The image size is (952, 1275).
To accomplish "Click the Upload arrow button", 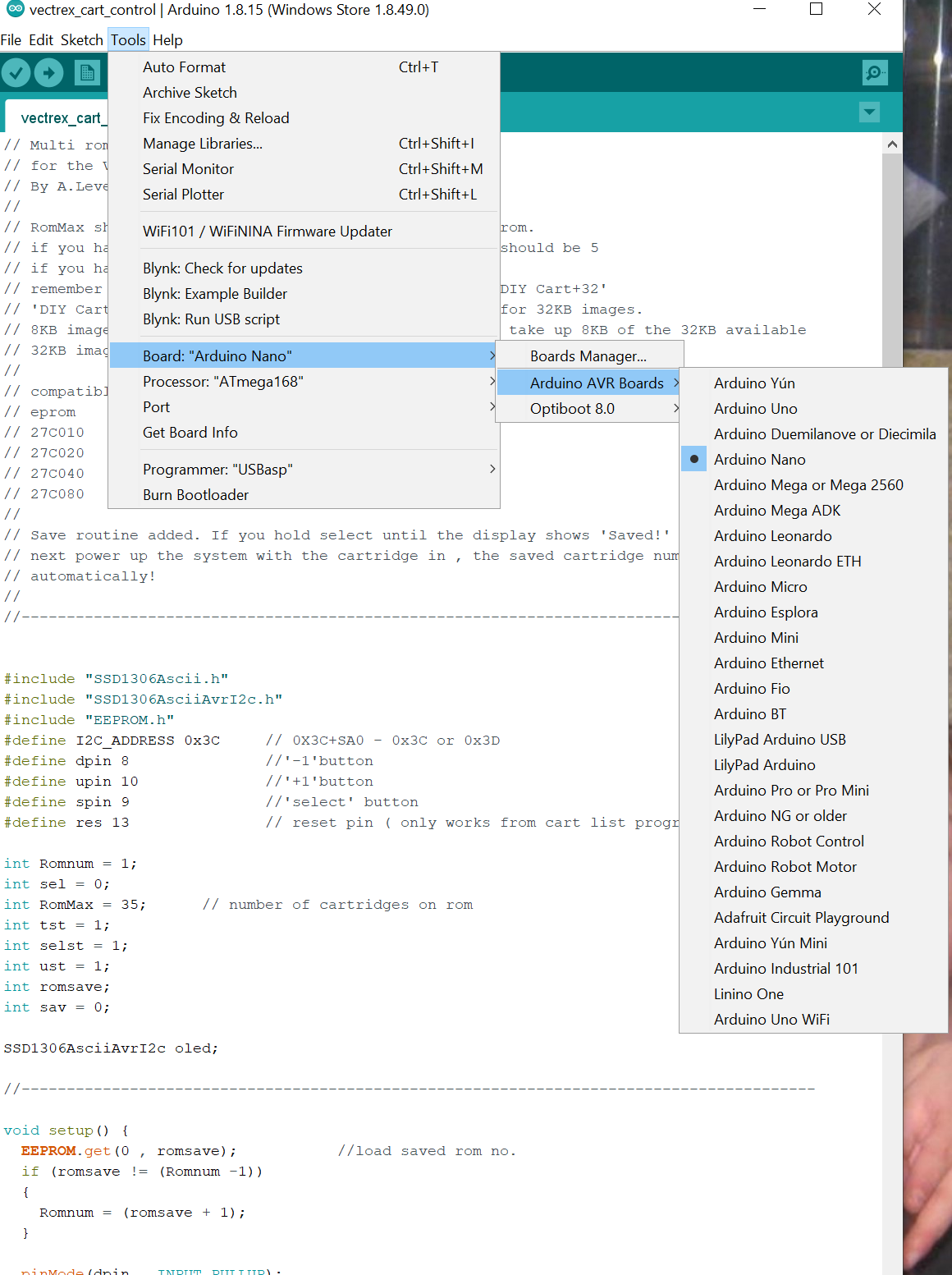I will (x=48, y=73).
